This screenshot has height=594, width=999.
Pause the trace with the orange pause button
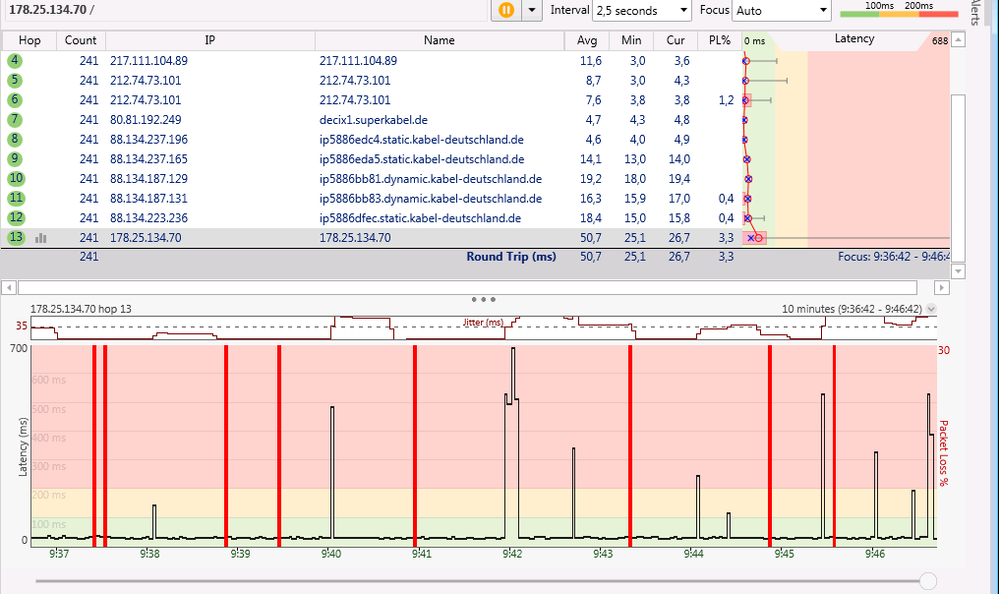tap(507, 10)
